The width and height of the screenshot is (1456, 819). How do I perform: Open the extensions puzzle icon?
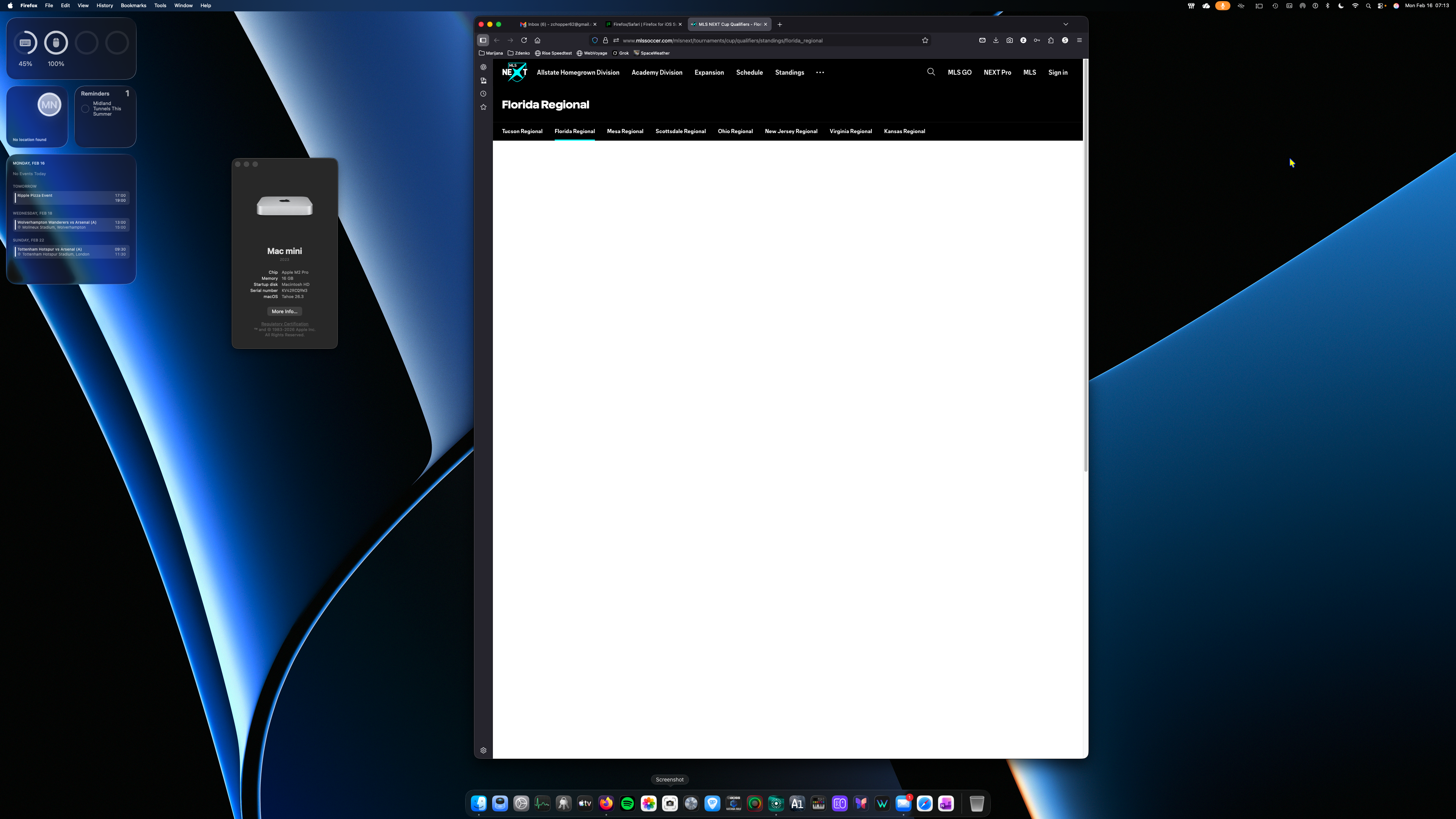pos(1051,40)
